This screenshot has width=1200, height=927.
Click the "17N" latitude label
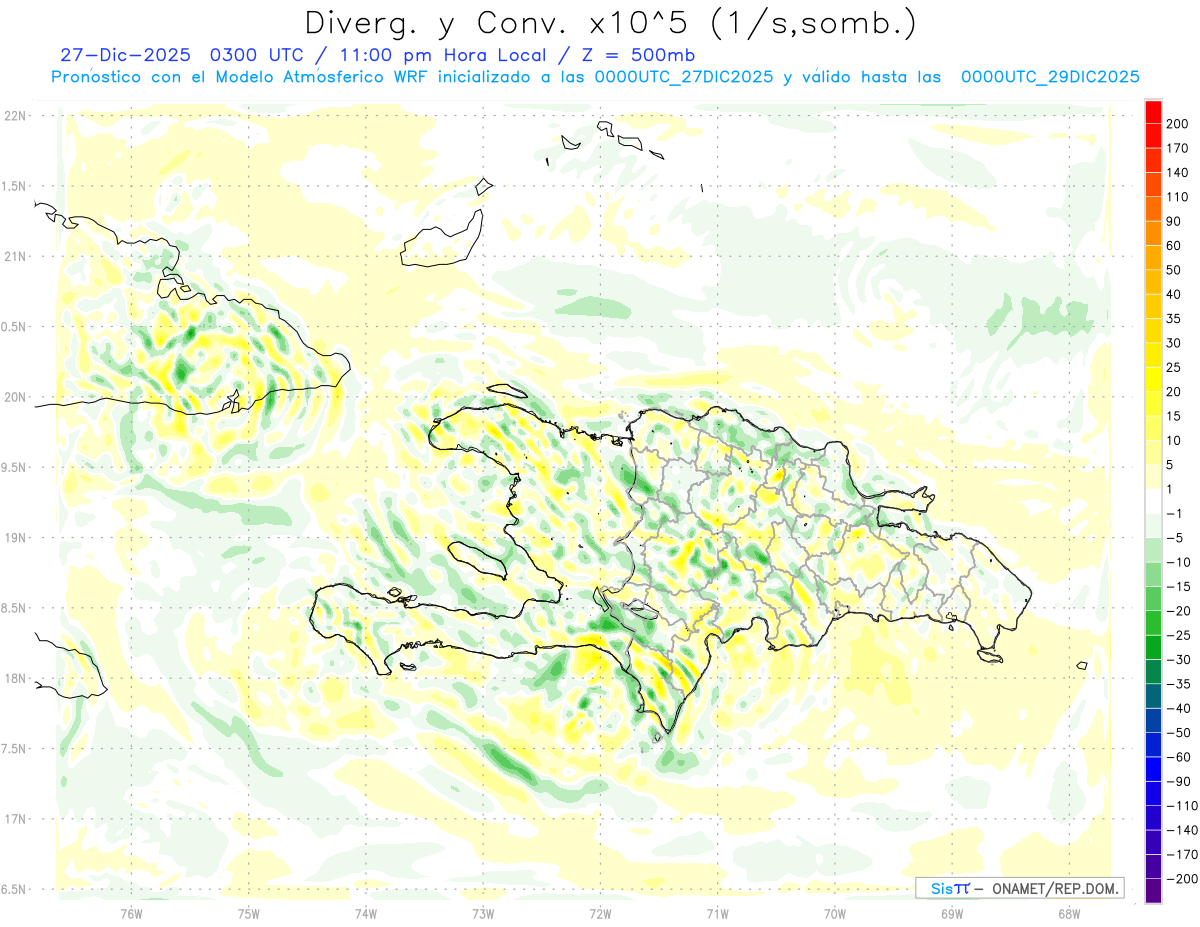click(x=15, y=819)
